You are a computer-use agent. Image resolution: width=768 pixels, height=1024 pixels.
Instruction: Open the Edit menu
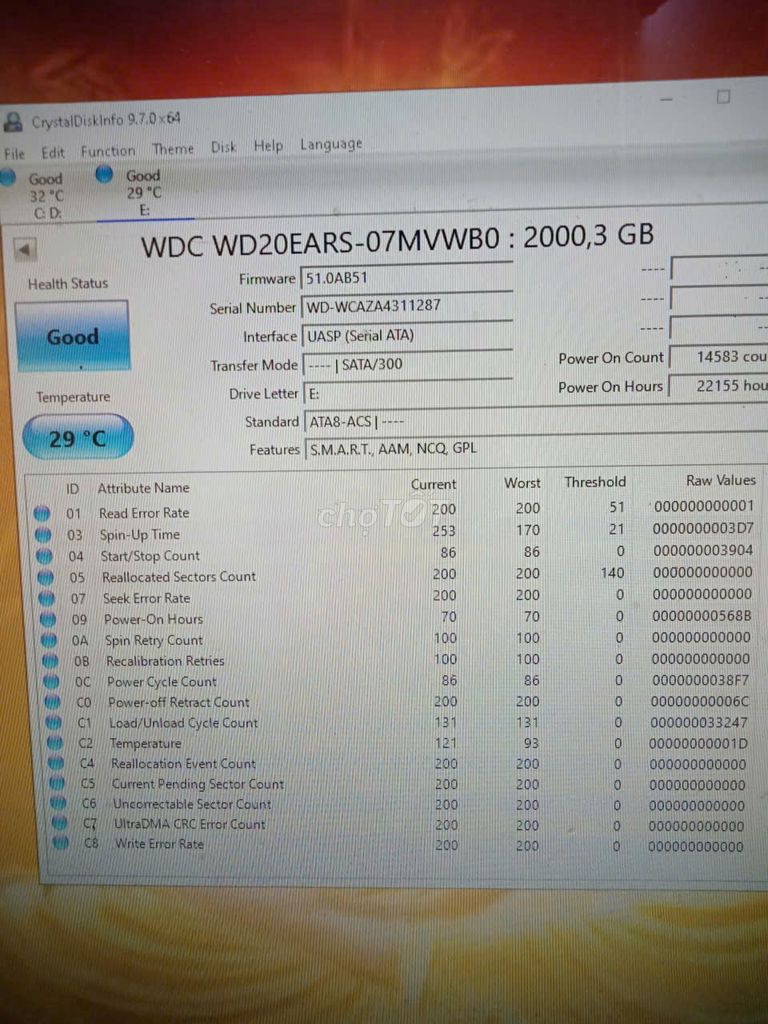(x=53, y=153)
